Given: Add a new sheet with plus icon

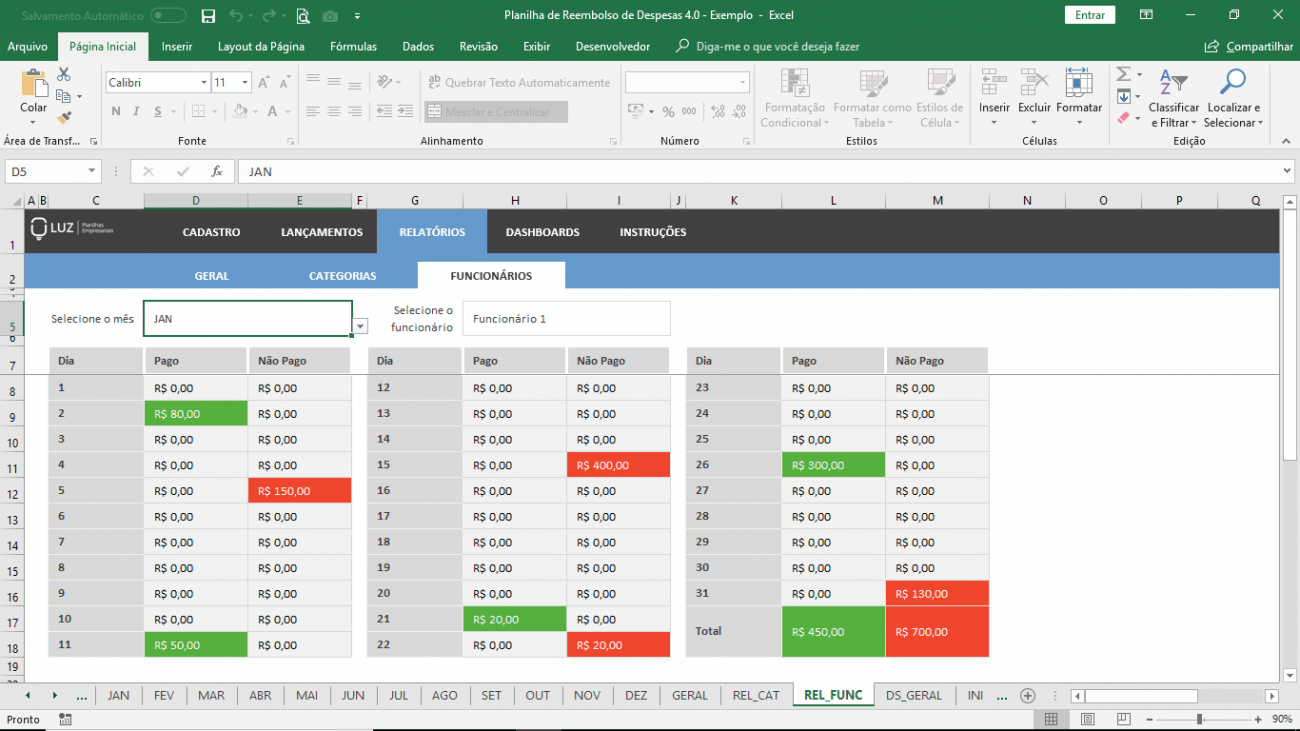Looking at the screenshot, I should click(1027, 695).
